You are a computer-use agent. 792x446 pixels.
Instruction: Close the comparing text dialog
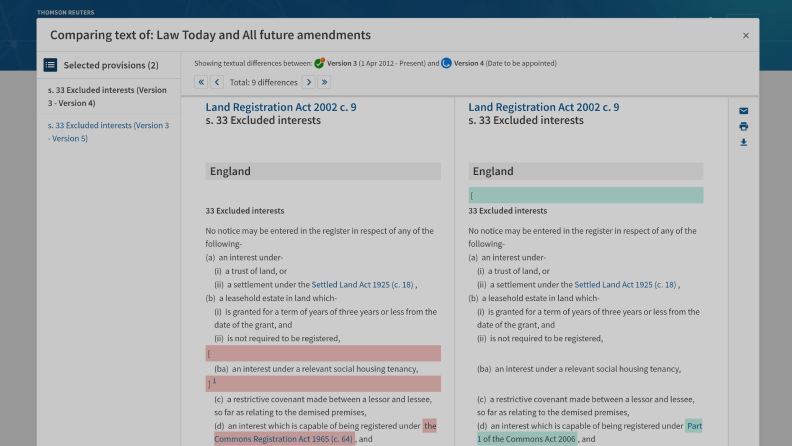tap(745, 36)
